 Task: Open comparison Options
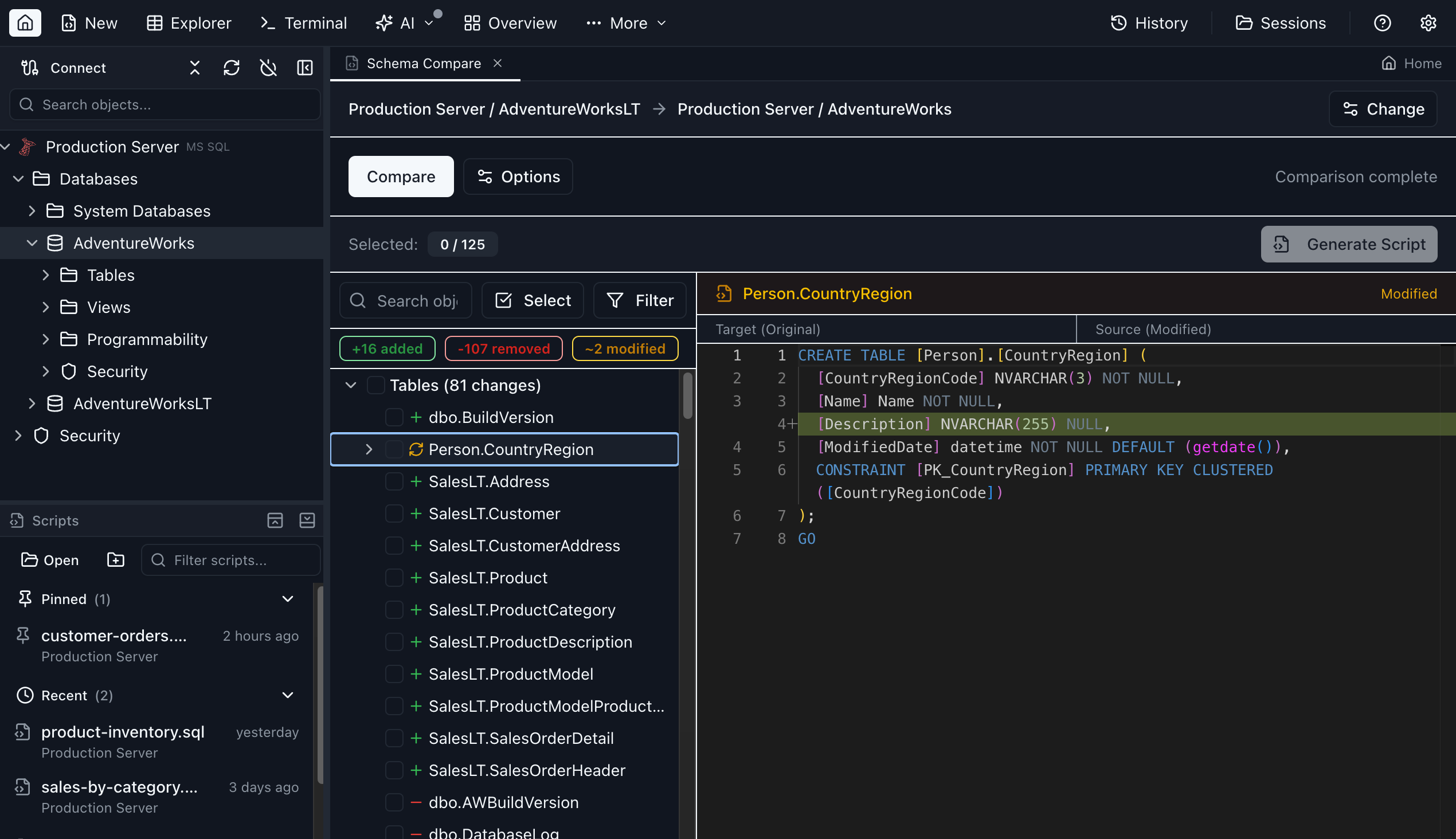(517, 177)
